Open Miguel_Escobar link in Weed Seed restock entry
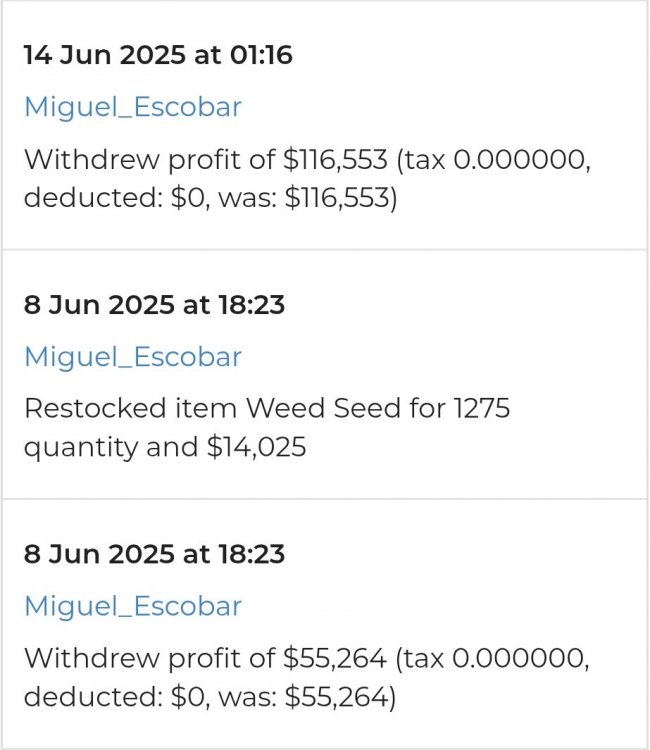The height and width of the screenshot is (750, 650). pos(133,357)
